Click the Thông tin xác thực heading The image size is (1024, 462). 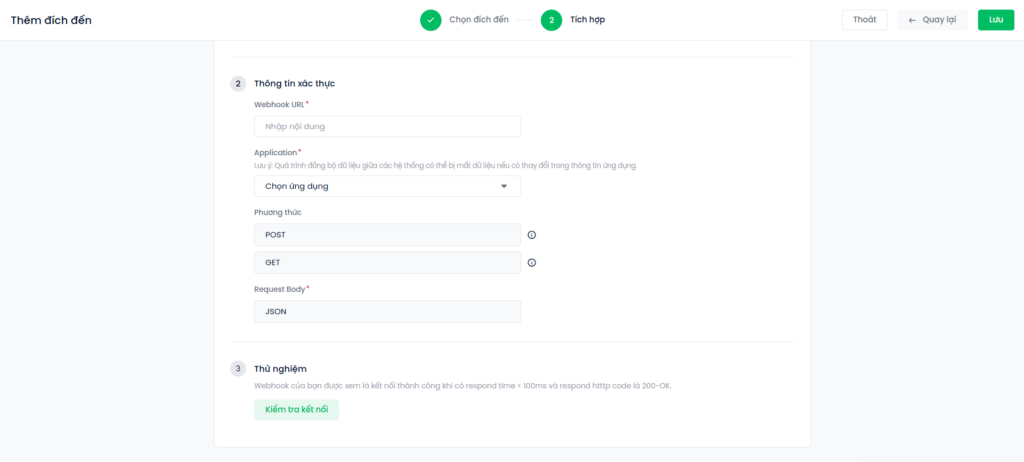(x=295, y=84)
